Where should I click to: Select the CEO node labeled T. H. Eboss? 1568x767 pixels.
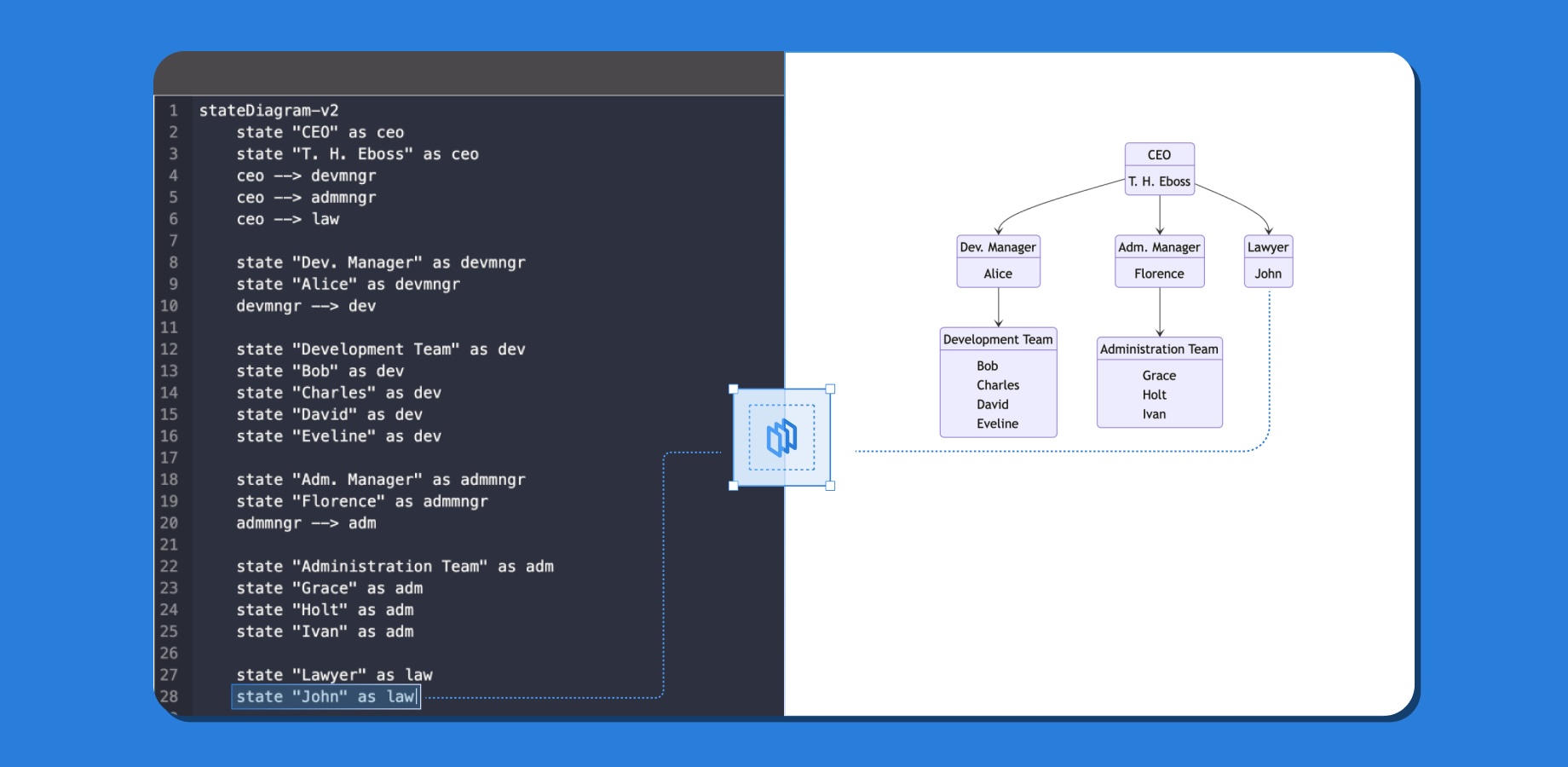tap(1159, 168)
